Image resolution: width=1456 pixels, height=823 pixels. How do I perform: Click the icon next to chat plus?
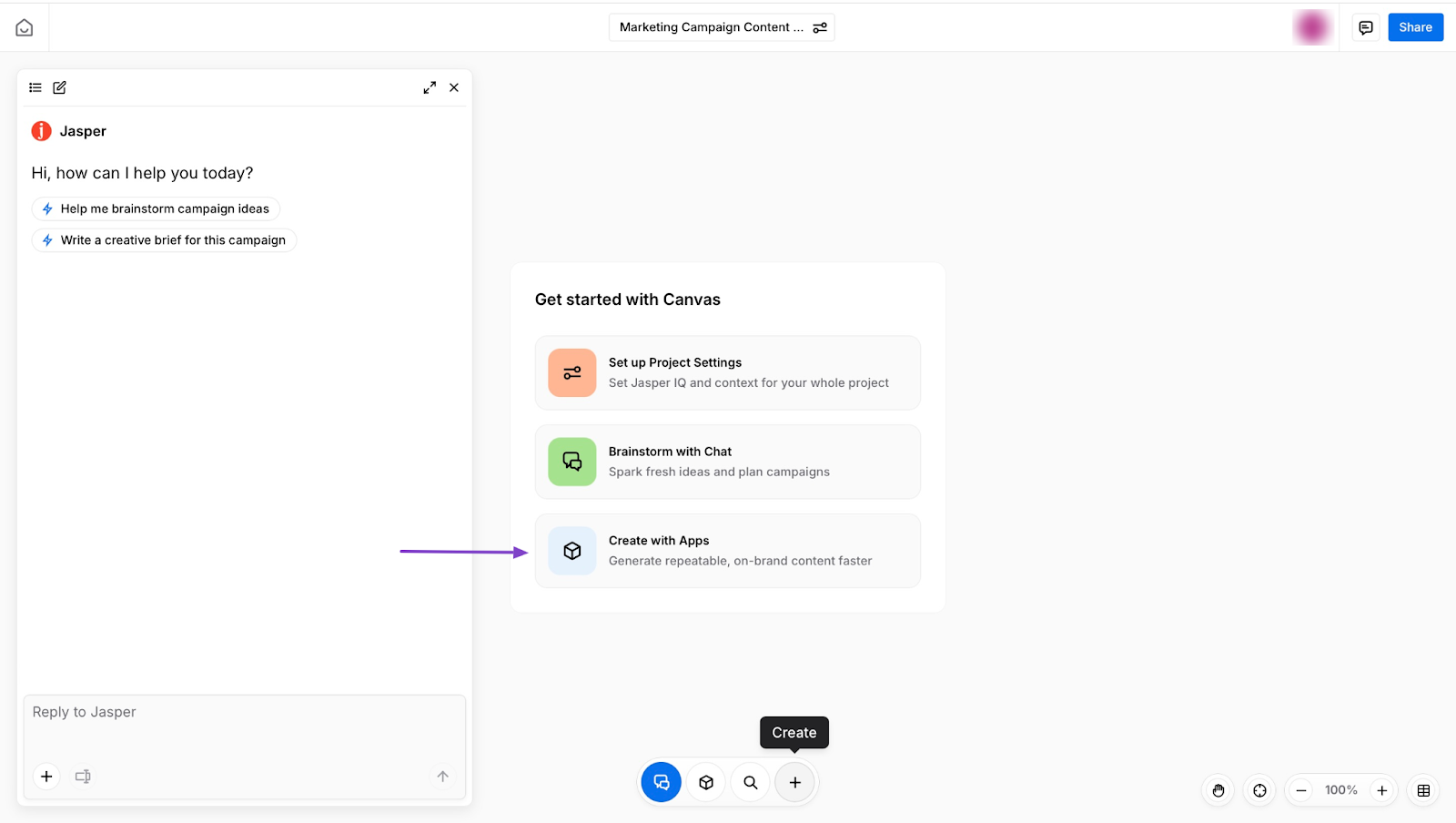click(83, 777)
